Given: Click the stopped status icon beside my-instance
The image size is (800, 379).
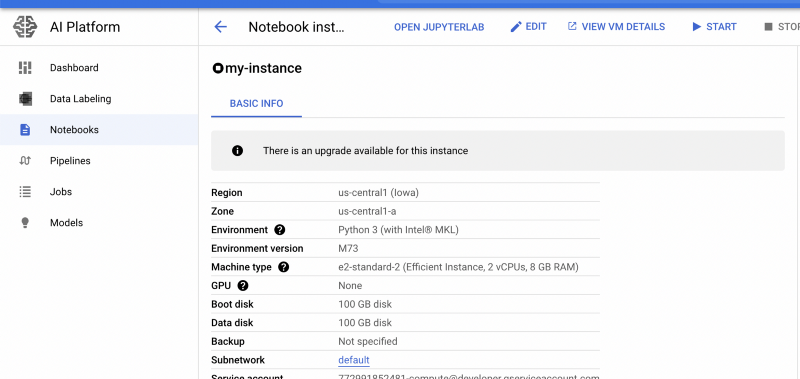Looking at the screenshot, I should (218, 68).
